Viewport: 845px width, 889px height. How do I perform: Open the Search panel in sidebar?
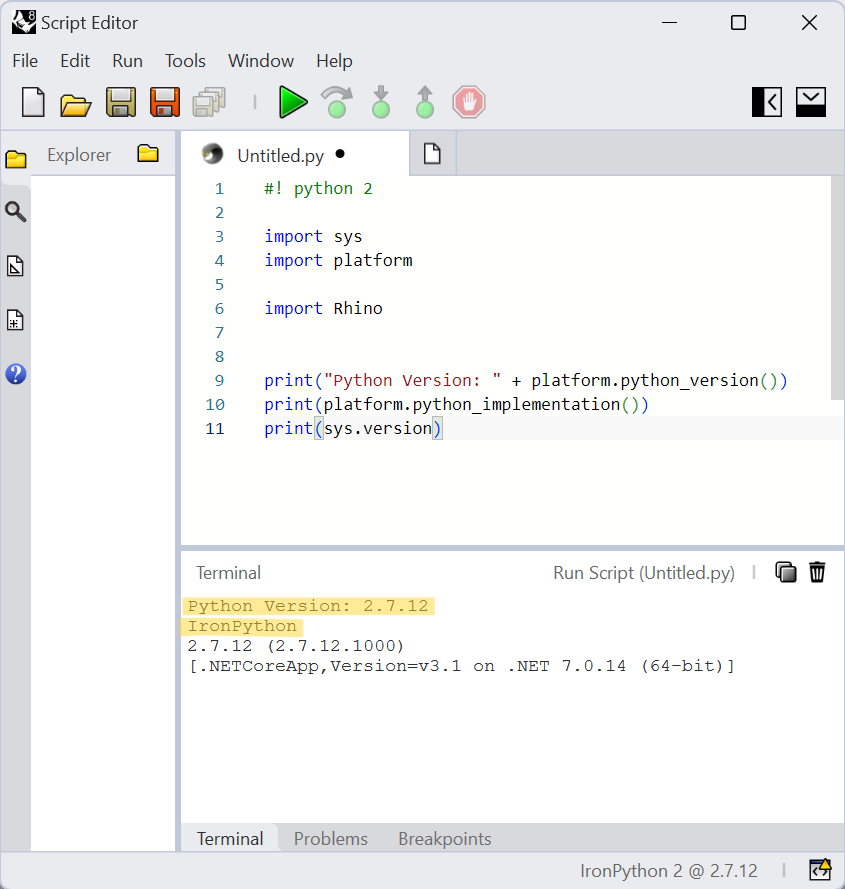point(16,212)
